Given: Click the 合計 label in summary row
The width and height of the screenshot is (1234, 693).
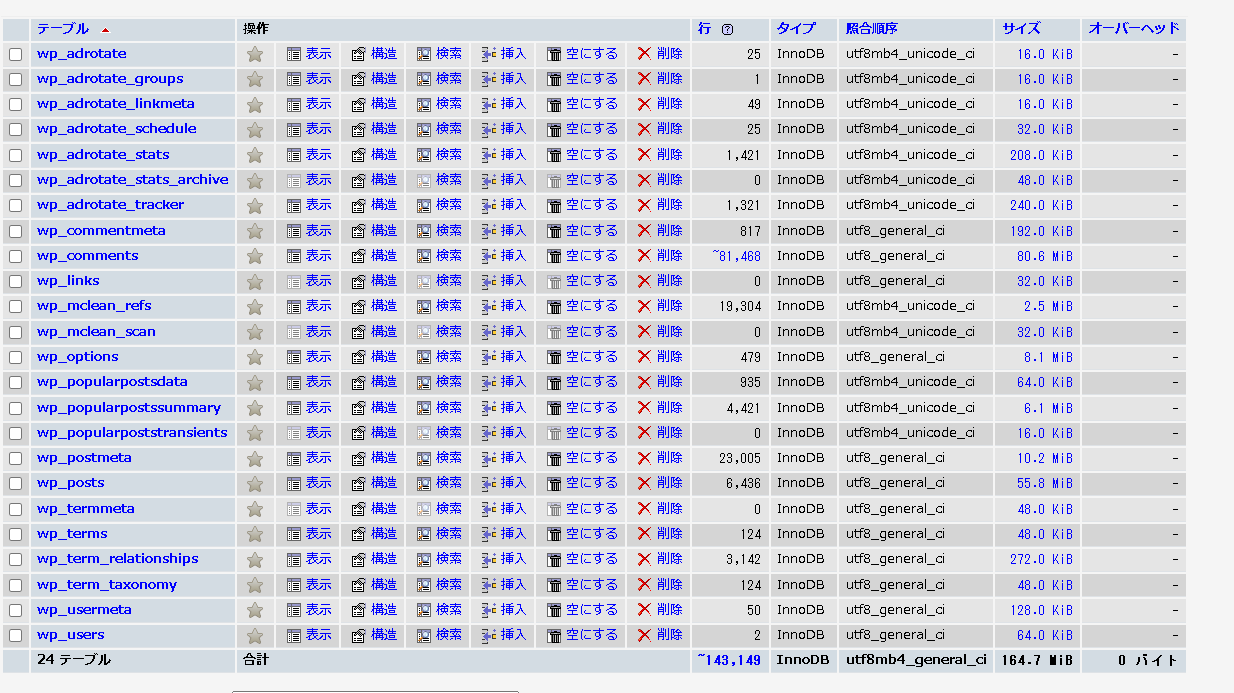Looking at the screenshot, I should (256, 660).
